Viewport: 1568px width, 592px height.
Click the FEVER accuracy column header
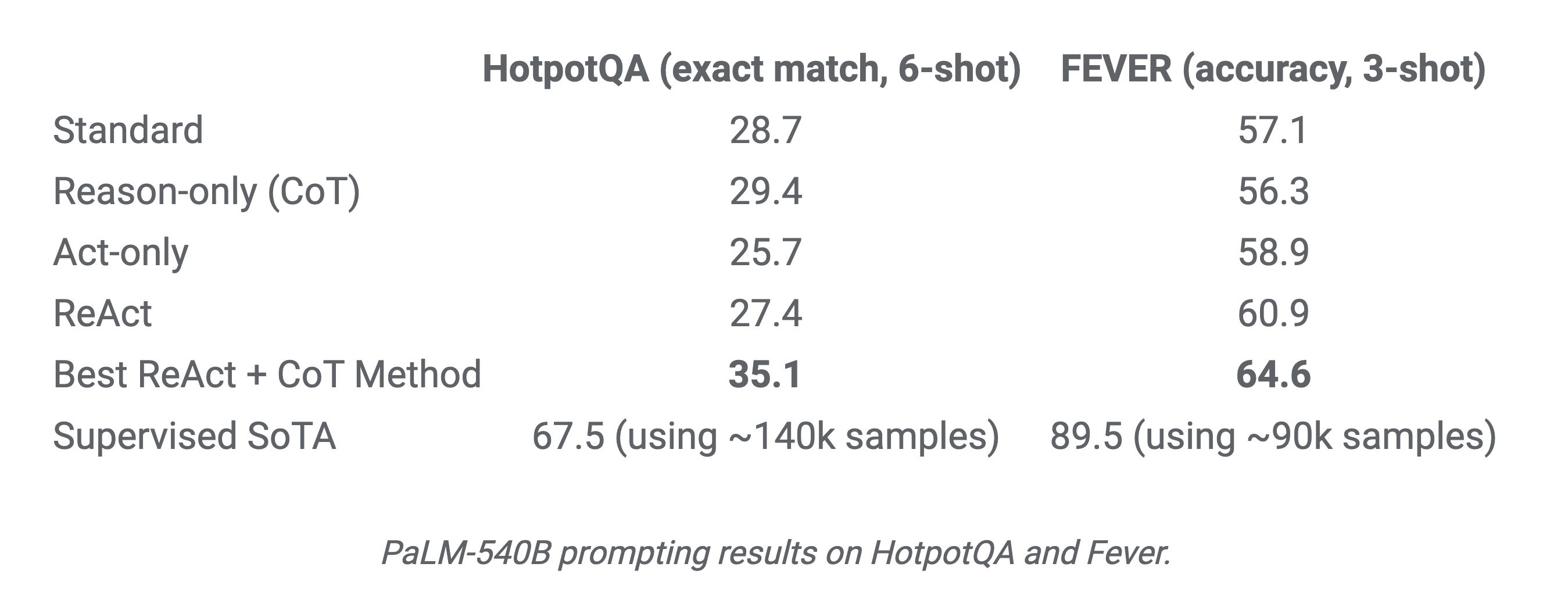pos(1273,69)
